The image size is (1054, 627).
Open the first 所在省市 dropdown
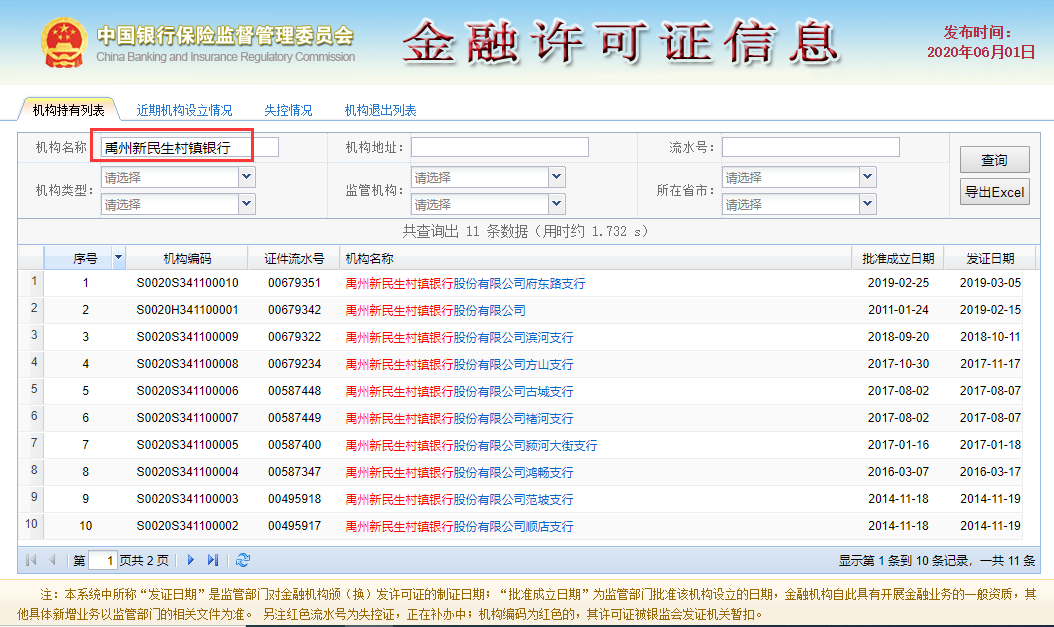point(868,177)
